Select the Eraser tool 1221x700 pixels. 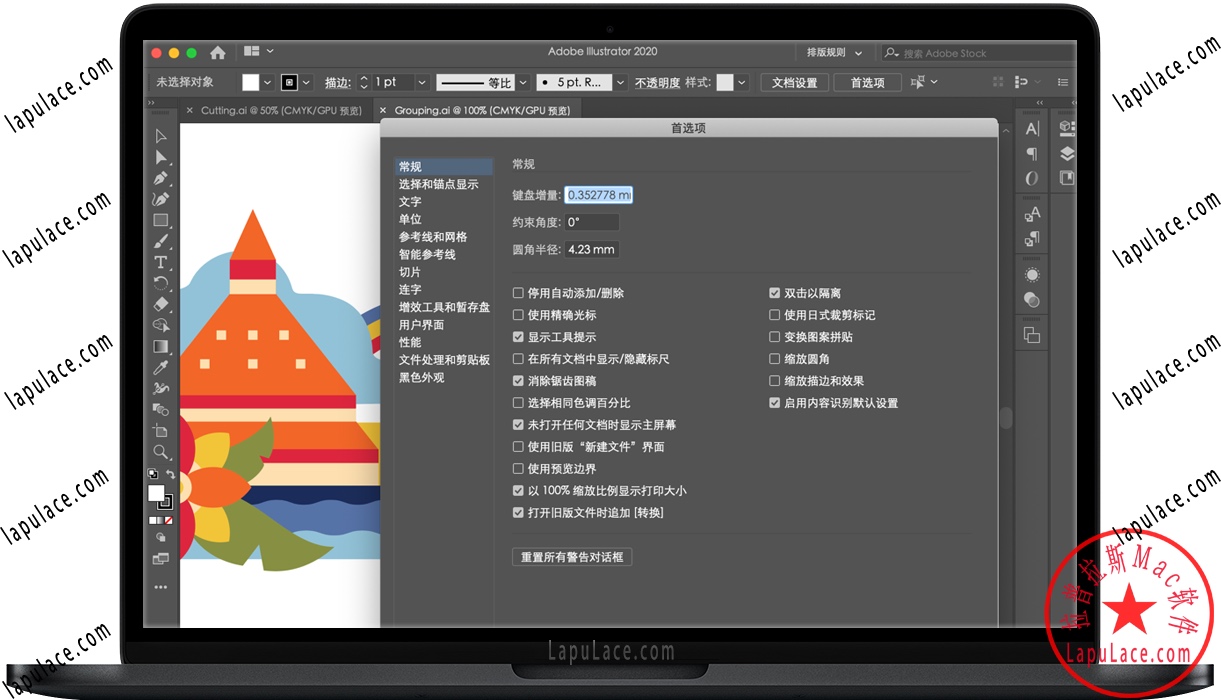(x=160, y=304)
